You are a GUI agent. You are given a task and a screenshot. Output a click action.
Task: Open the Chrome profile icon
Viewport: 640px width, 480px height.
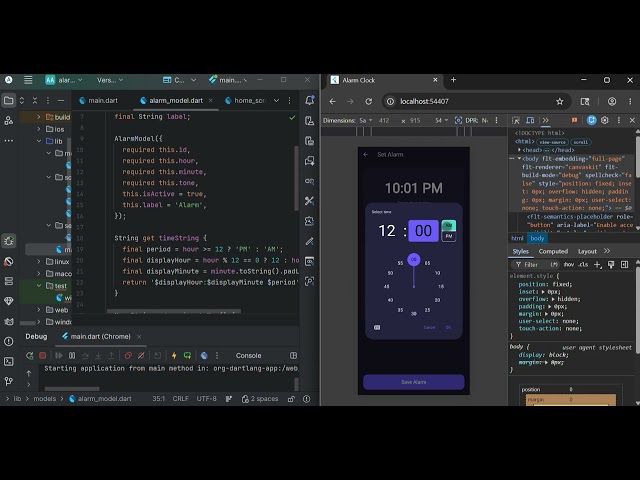point(611,101)
